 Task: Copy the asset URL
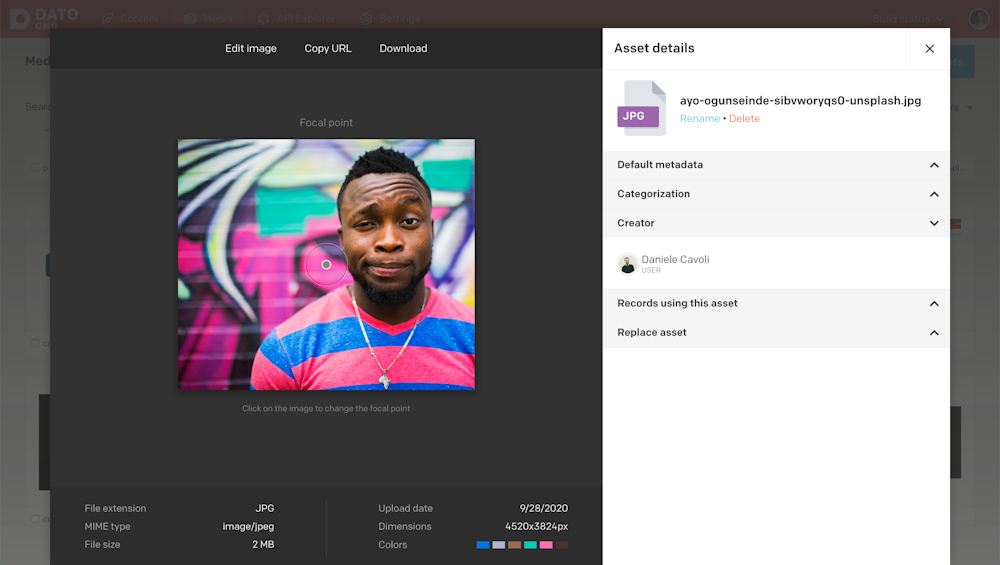pos(328,48)
